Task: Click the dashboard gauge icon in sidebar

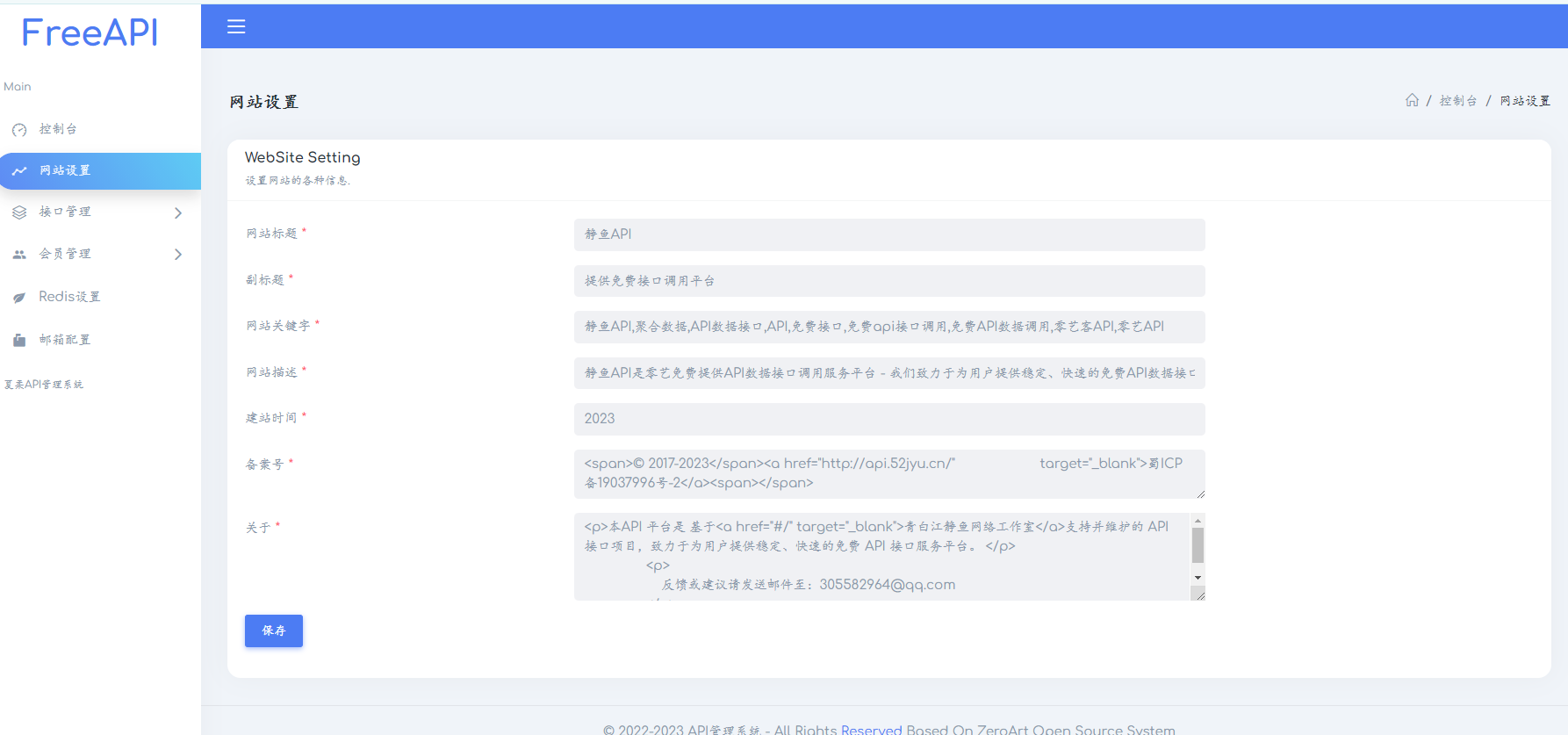Action: 19,130
